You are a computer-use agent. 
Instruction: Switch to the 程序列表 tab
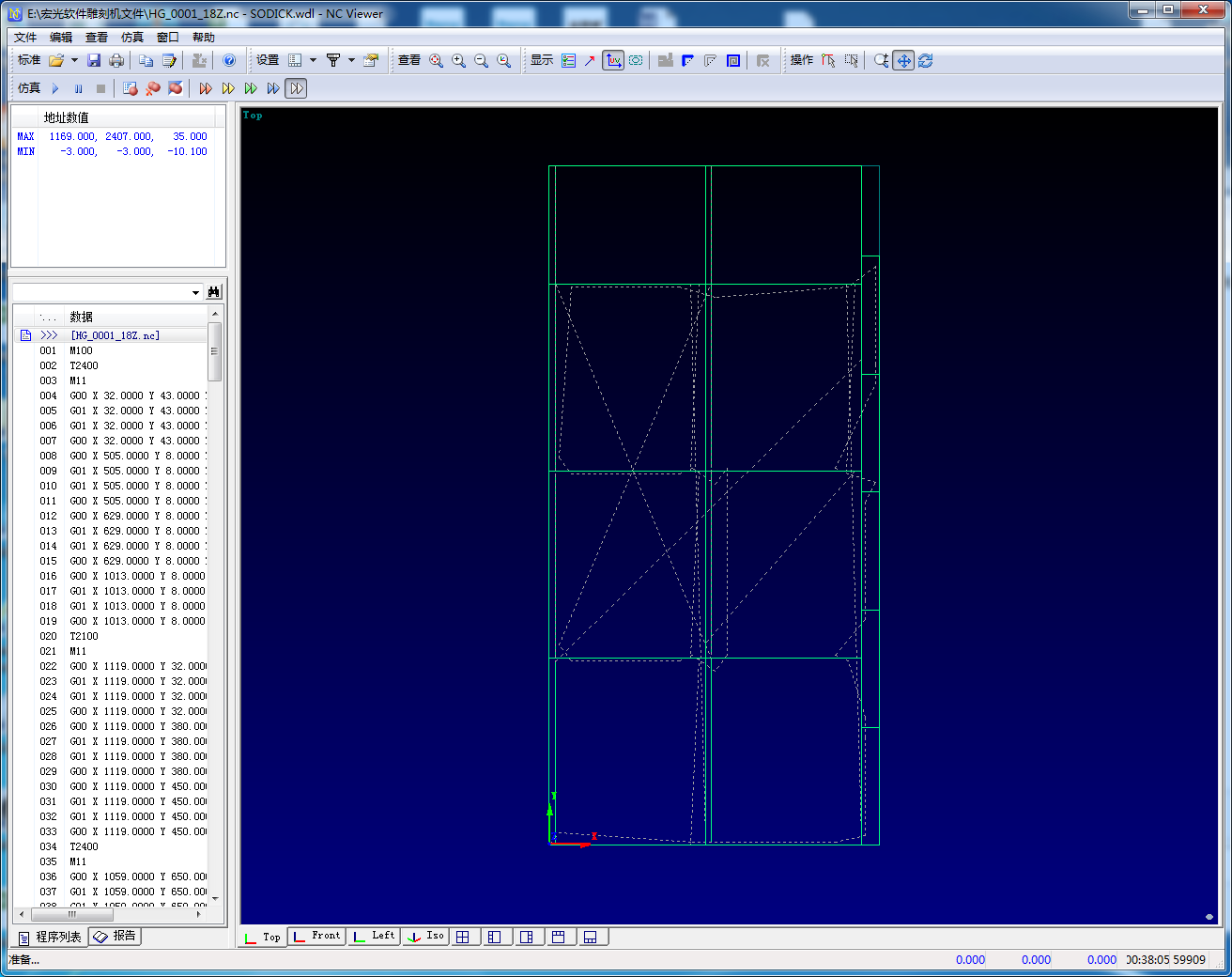[50, 937]
